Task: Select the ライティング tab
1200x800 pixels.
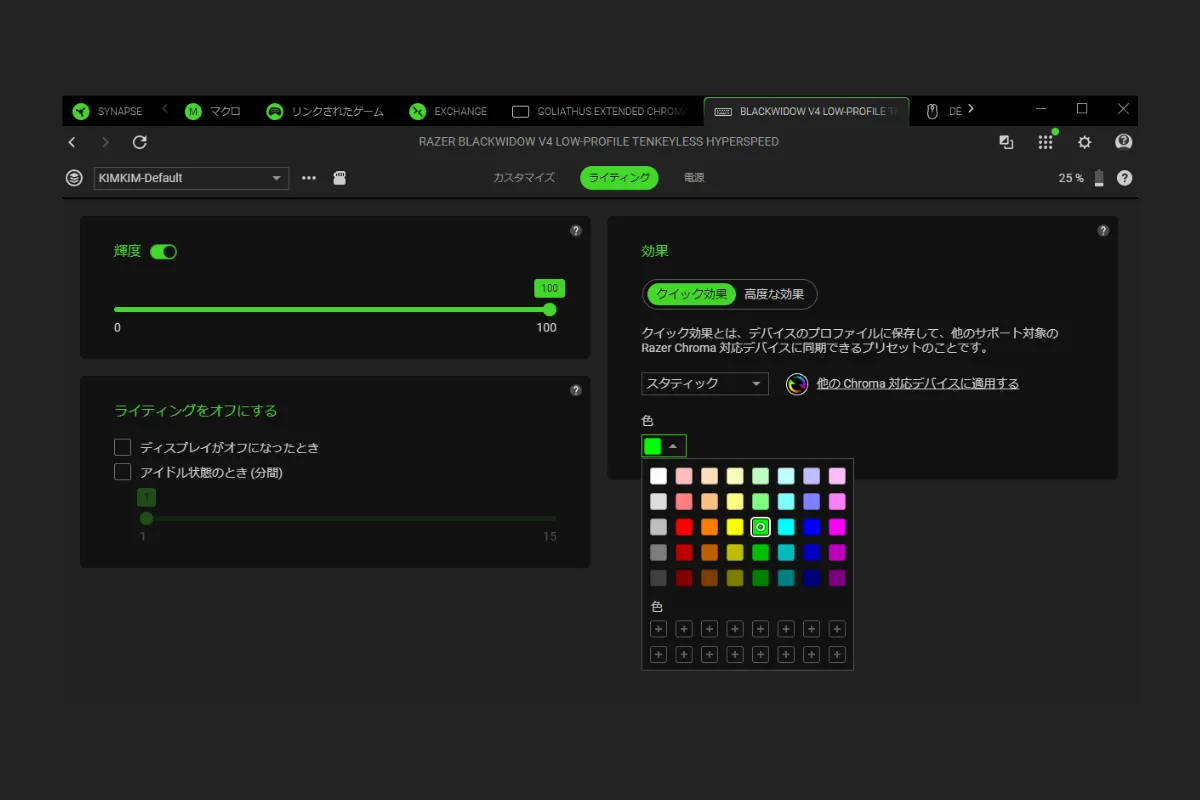Action: click(619, 178)
